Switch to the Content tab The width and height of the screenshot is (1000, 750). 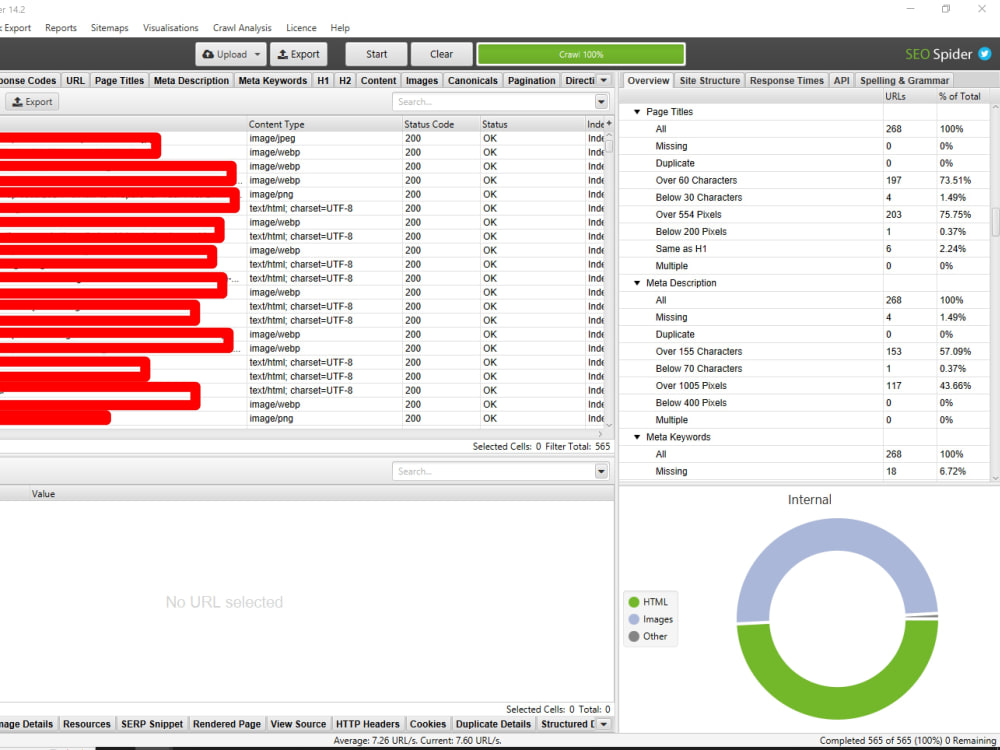point(378,80)
